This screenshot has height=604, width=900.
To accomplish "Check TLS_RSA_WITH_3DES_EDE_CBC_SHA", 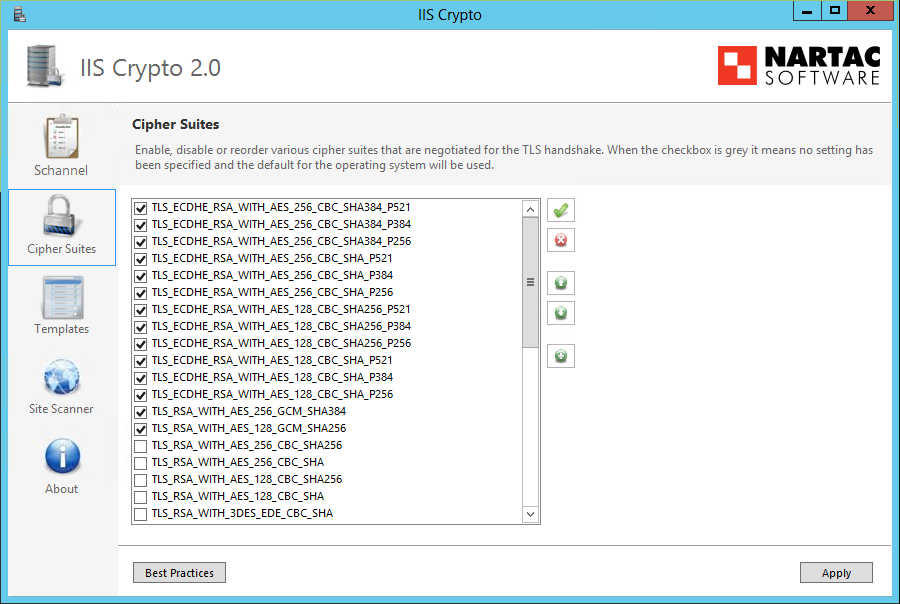I will [141, 514].
